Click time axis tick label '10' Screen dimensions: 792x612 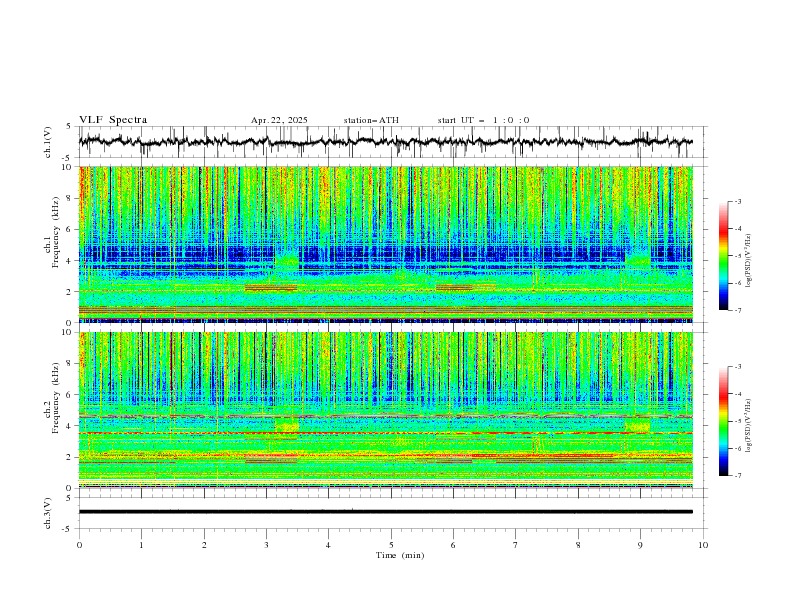[703, 545]
